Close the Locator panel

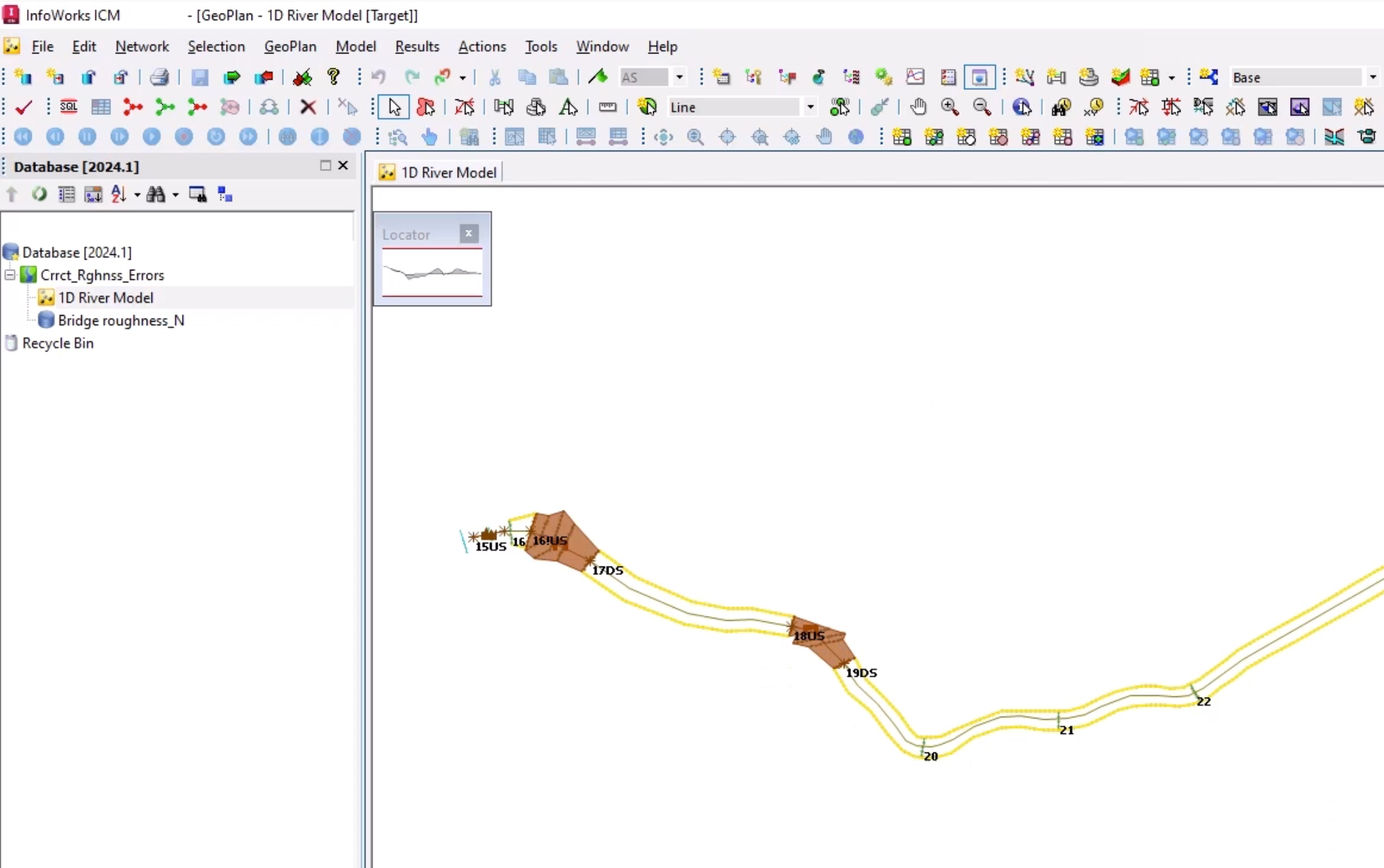click(x=467, y=233)
